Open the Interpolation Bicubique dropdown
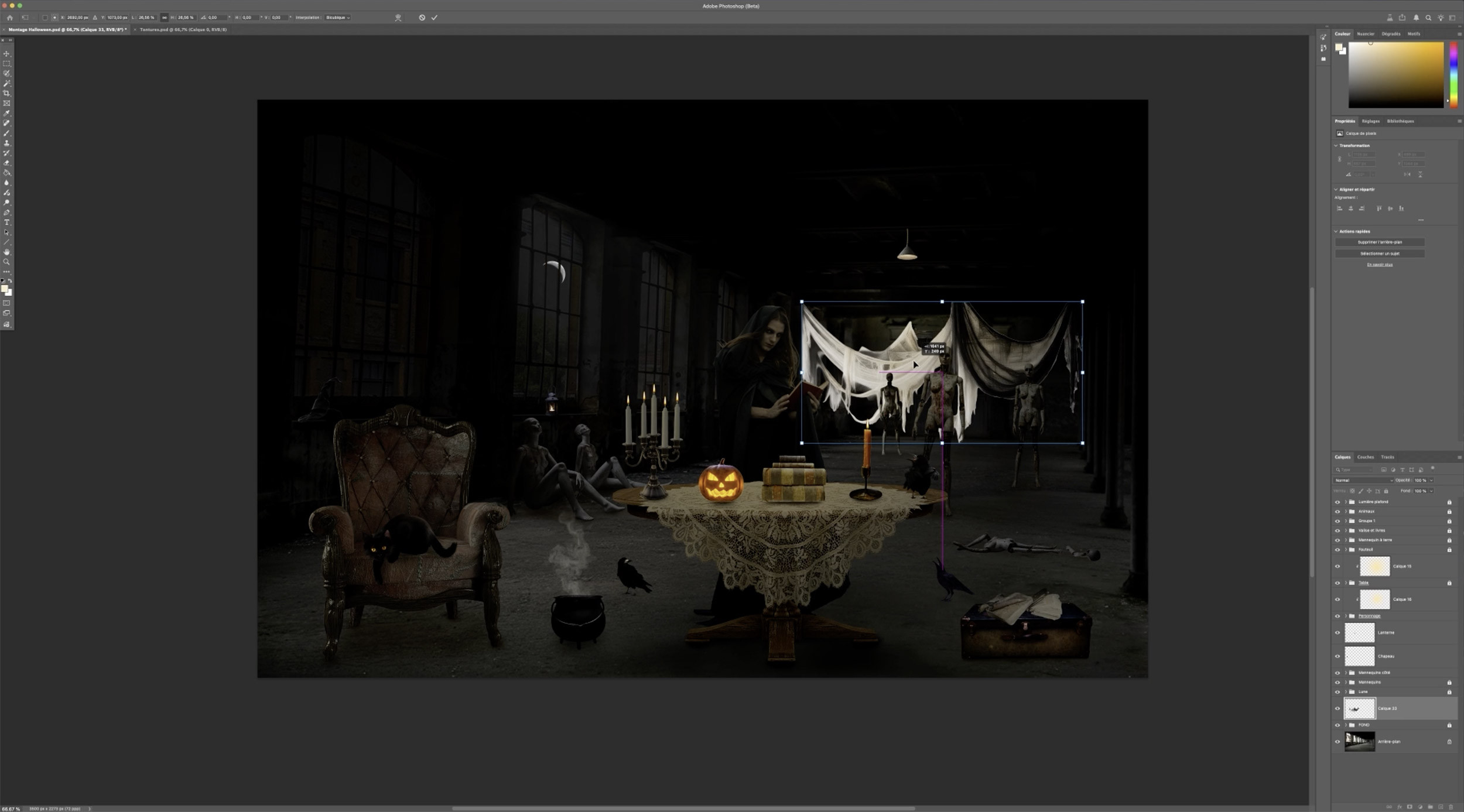Image resolution: width=1464 pixels, height=812 pixels. (x=337, y=18)
